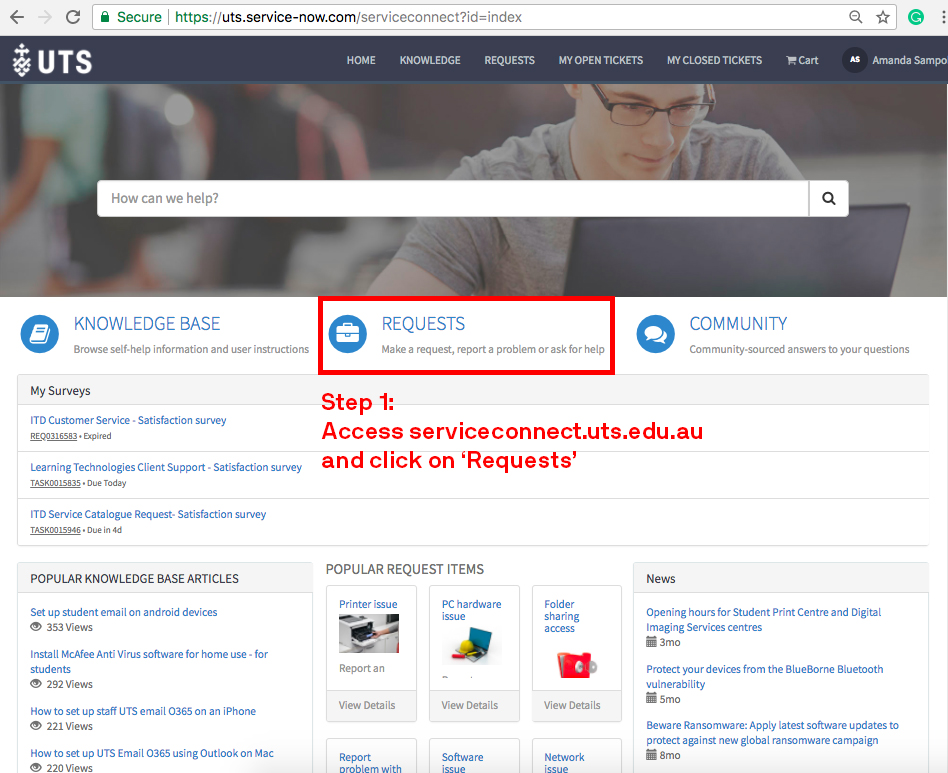This screenshot has height=773, width=948.
Task: Click the AS user avatar
Action: pyautogui.click(x=855, y=60)
